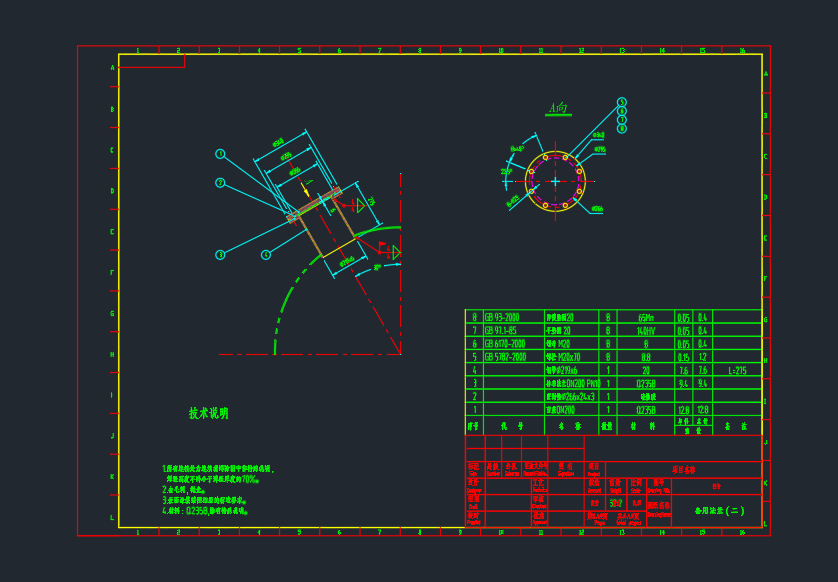
Task: Click technical note 1 ending with 70%
Action: click(x=218, y=474)
